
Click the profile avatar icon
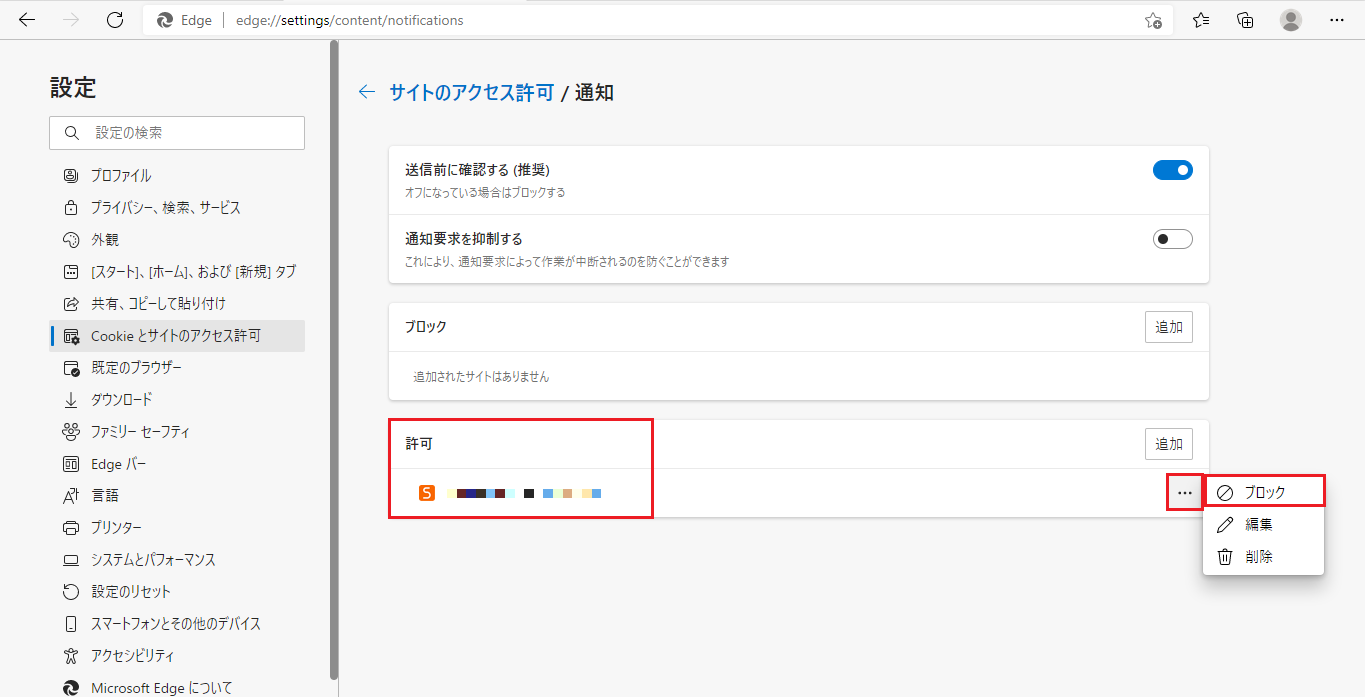coord(1291,20)
